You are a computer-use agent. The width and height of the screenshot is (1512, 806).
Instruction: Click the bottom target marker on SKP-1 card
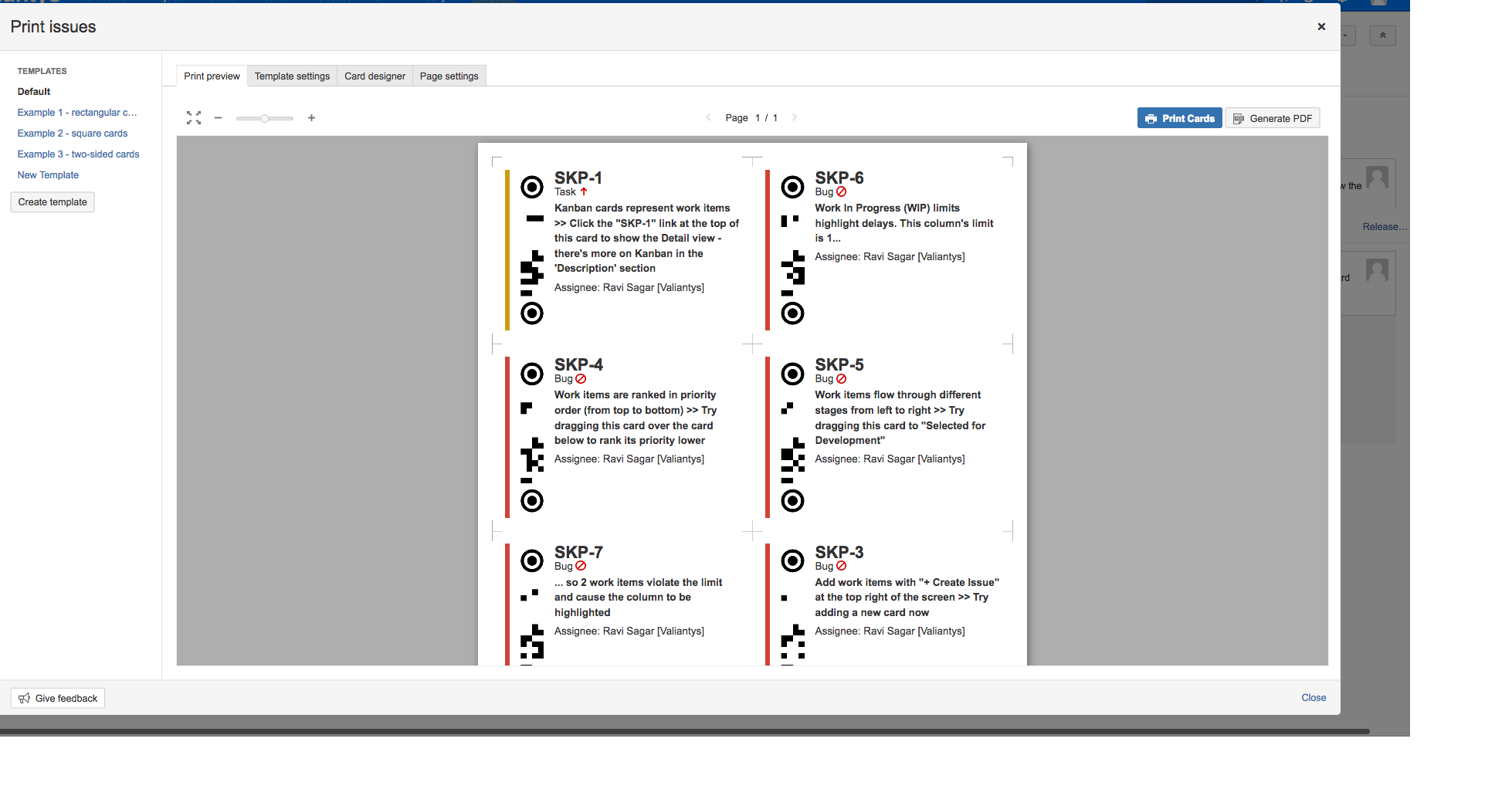(x=532, y=313)
